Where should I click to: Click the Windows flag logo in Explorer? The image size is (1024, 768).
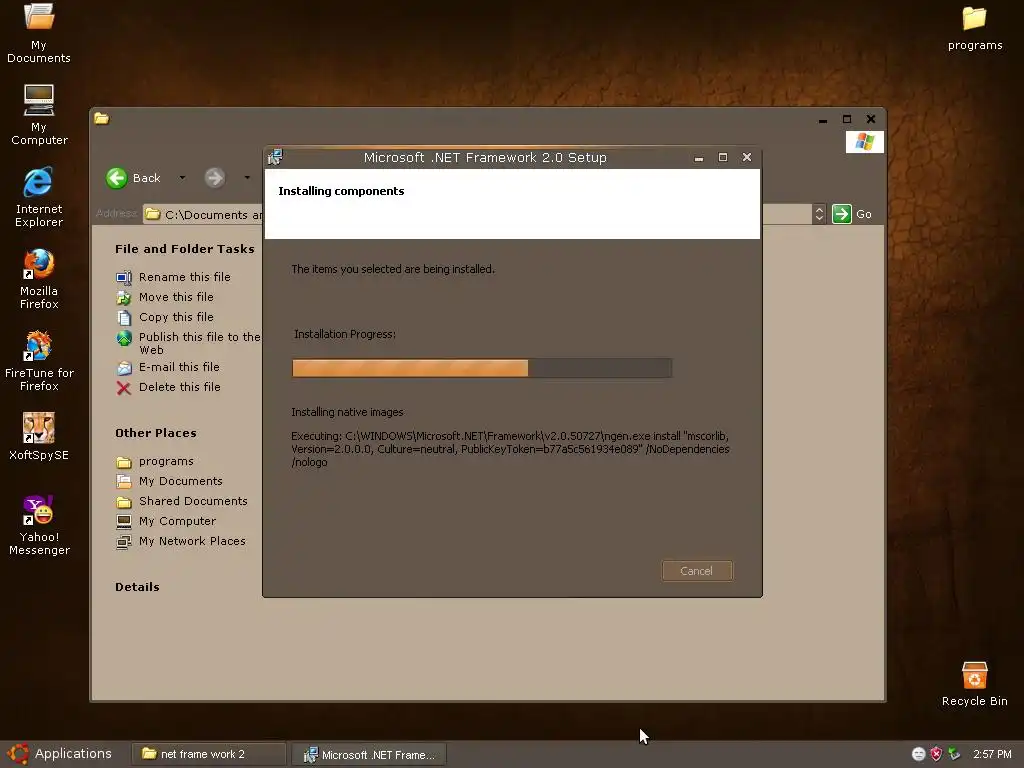pos(865,142)
